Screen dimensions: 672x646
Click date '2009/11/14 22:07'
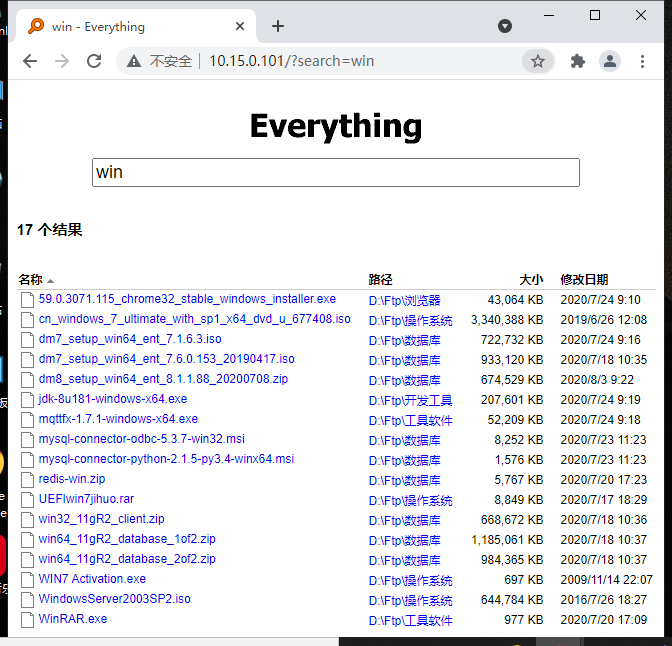coord(606,580)
